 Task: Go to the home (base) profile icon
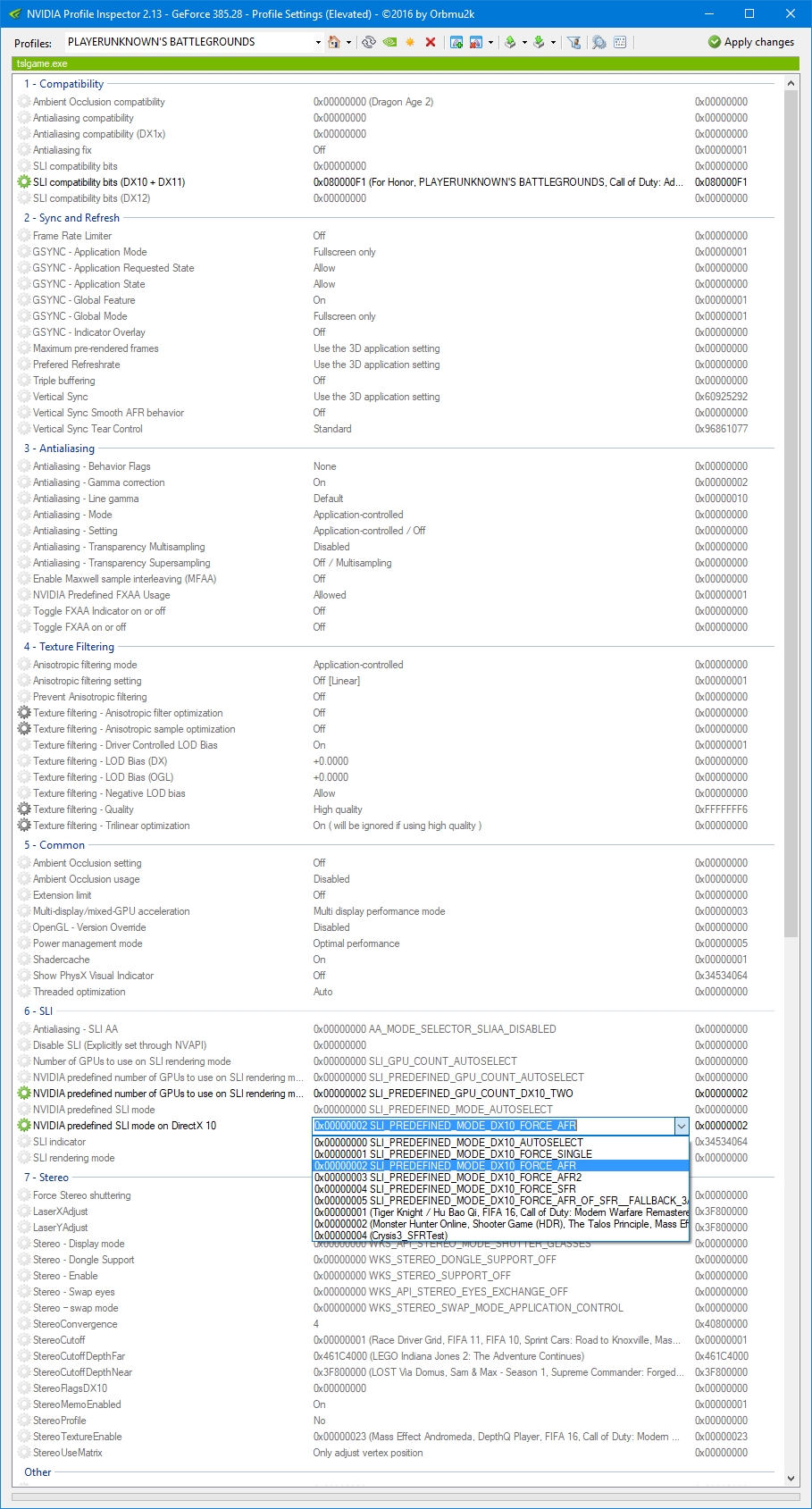coord(334,42)
